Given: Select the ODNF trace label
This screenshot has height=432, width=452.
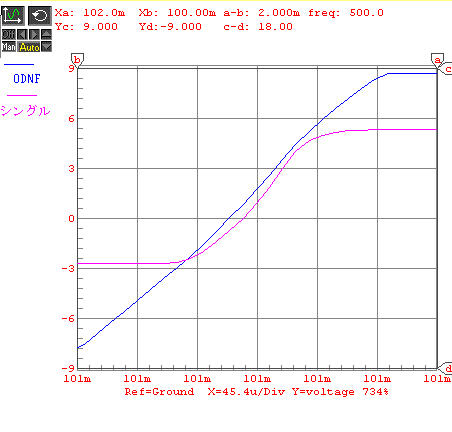Looking at the screenshot, I should (x=27, y=79).
